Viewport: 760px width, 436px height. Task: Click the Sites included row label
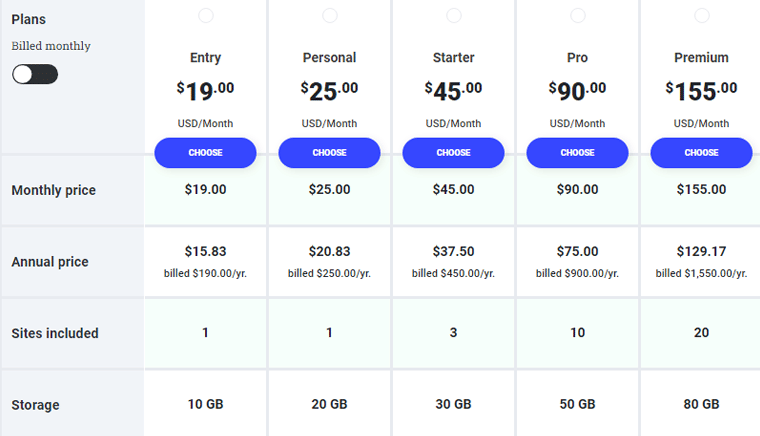[55, 334]
